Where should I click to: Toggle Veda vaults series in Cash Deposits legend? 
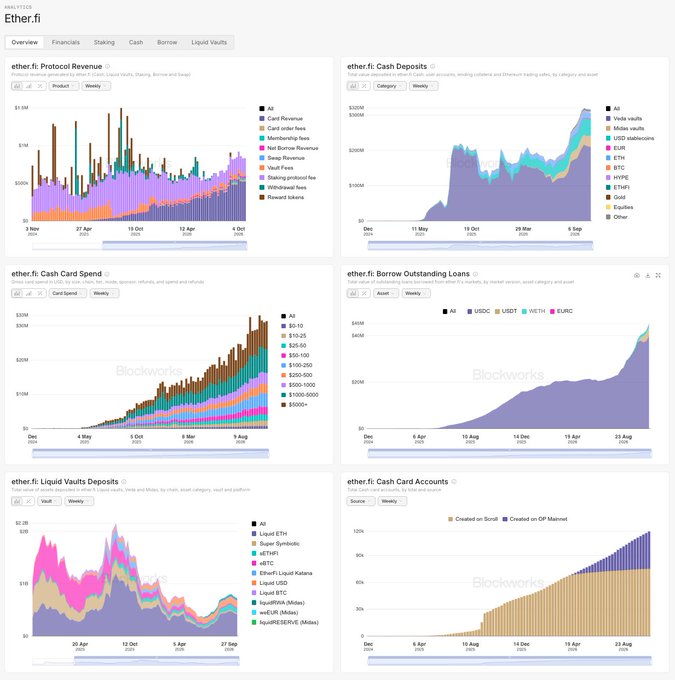(x=624, y=118)
